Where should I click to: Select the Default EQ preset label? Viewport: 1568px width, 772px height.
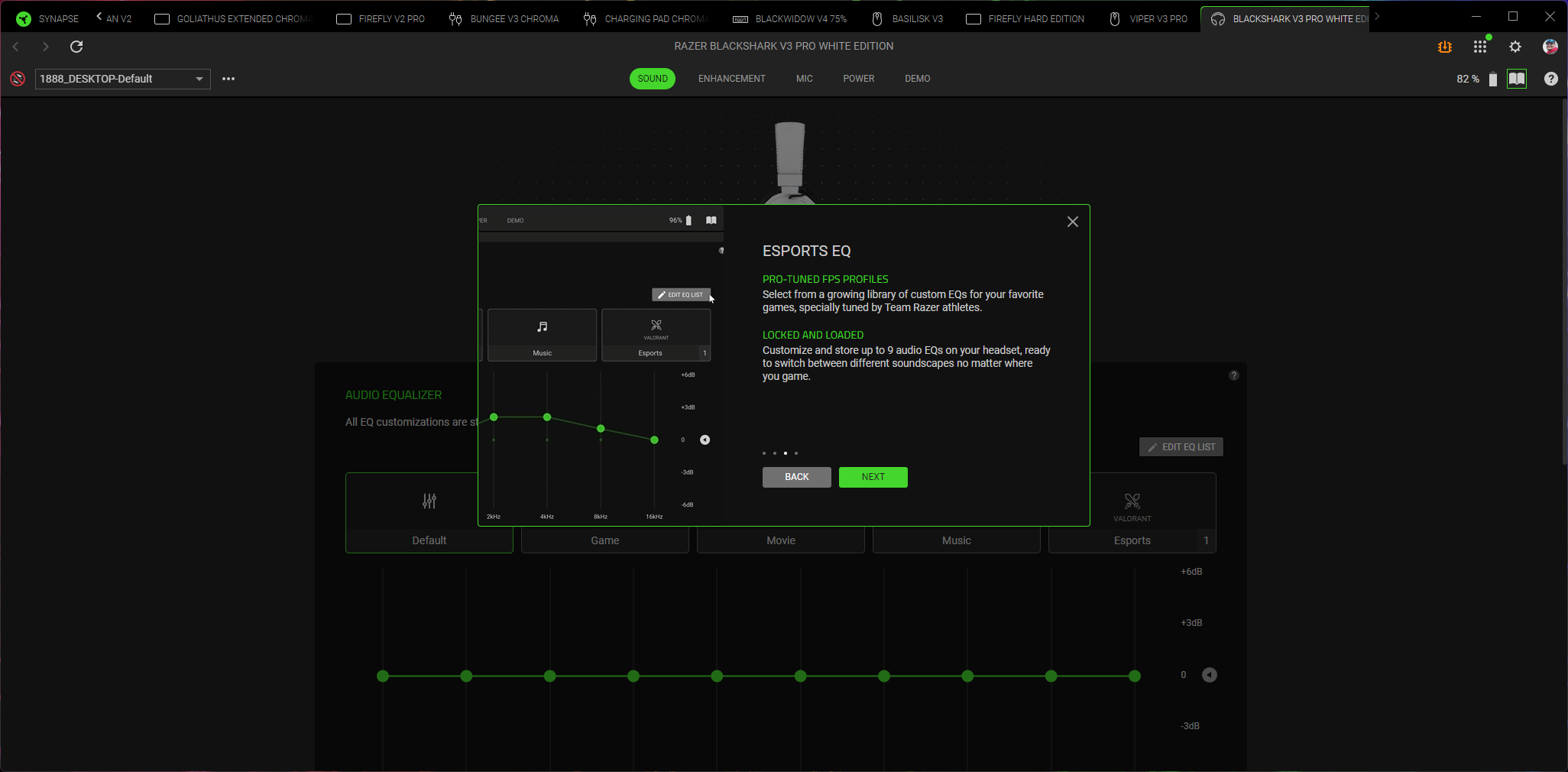(x=429, y=540)
